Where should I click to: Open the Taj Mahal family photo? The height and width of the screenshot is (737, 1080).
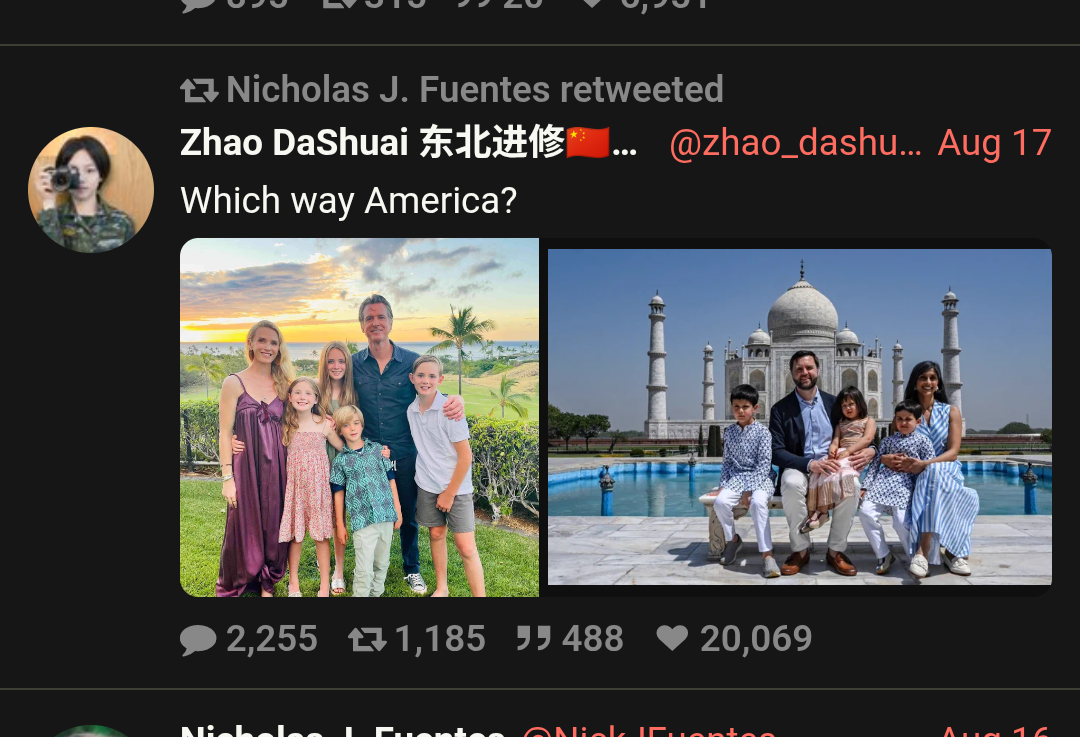click(800, 417)
